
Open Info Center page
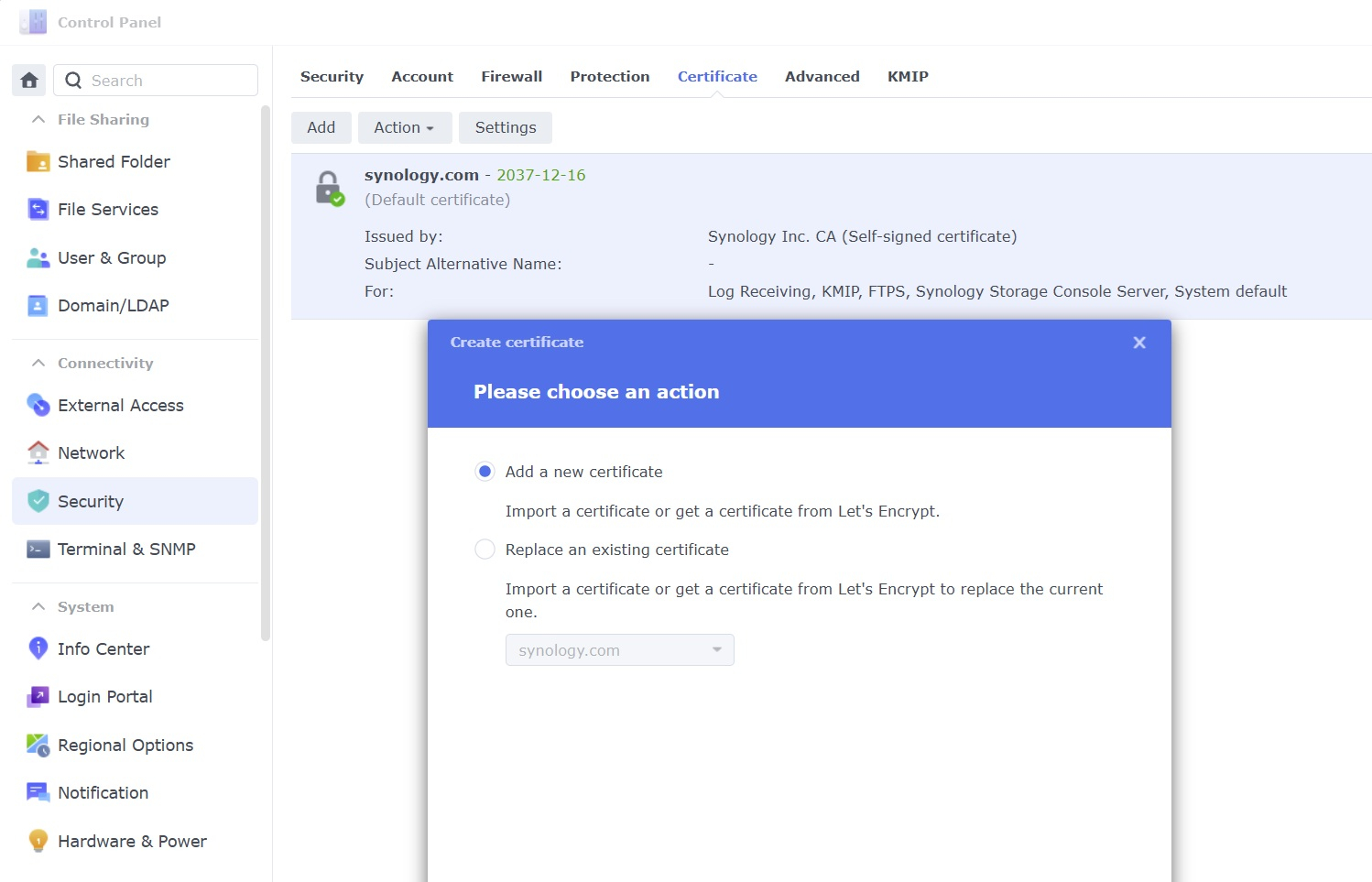136,648
